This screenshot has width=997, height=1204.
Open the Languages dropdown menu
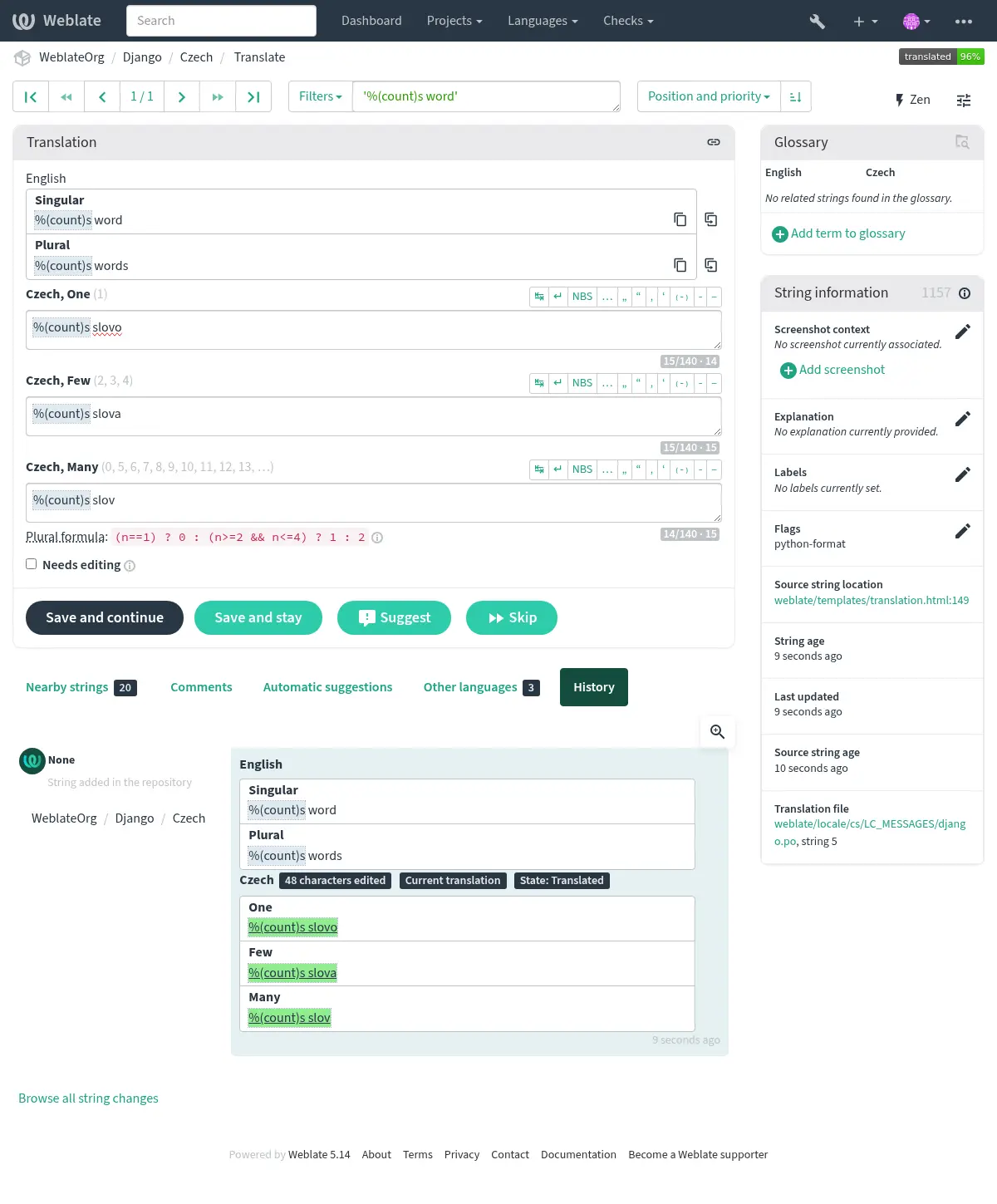click(x=543, y=21)
